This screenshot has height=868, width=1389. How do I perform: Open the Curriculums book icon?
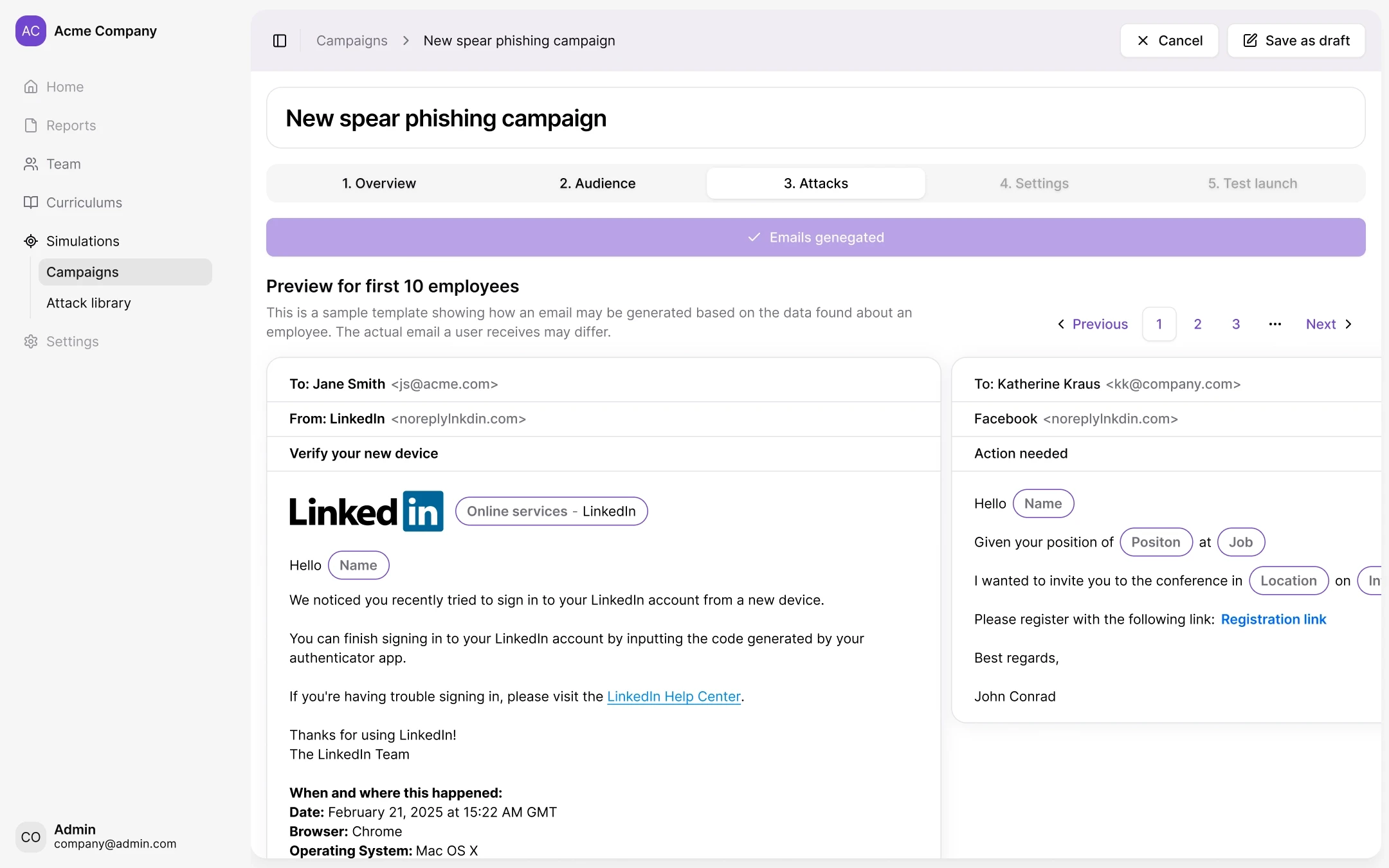click(31, 203)
